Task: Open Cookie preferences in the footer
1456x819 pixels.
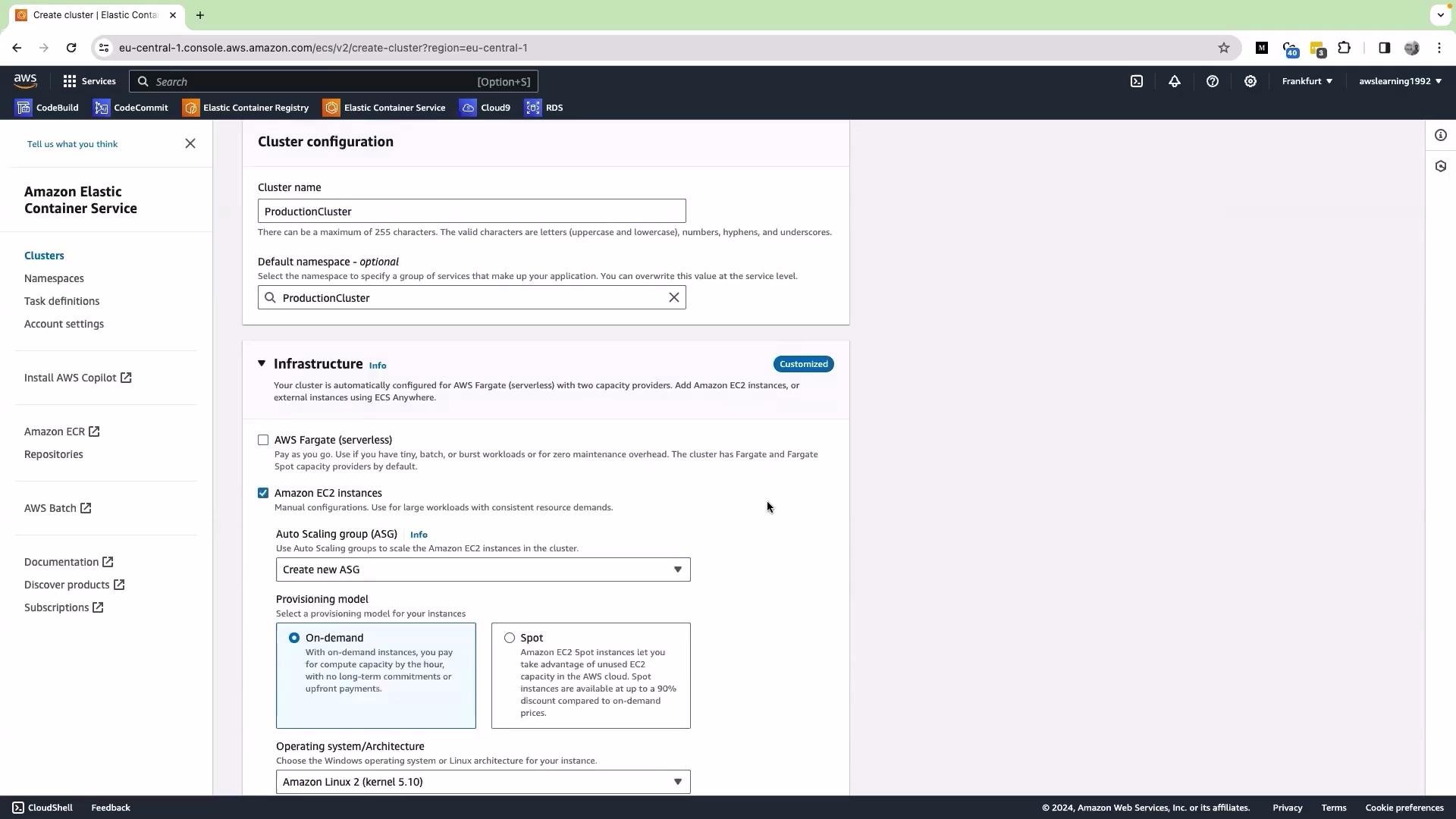Action: [1404, 808]
